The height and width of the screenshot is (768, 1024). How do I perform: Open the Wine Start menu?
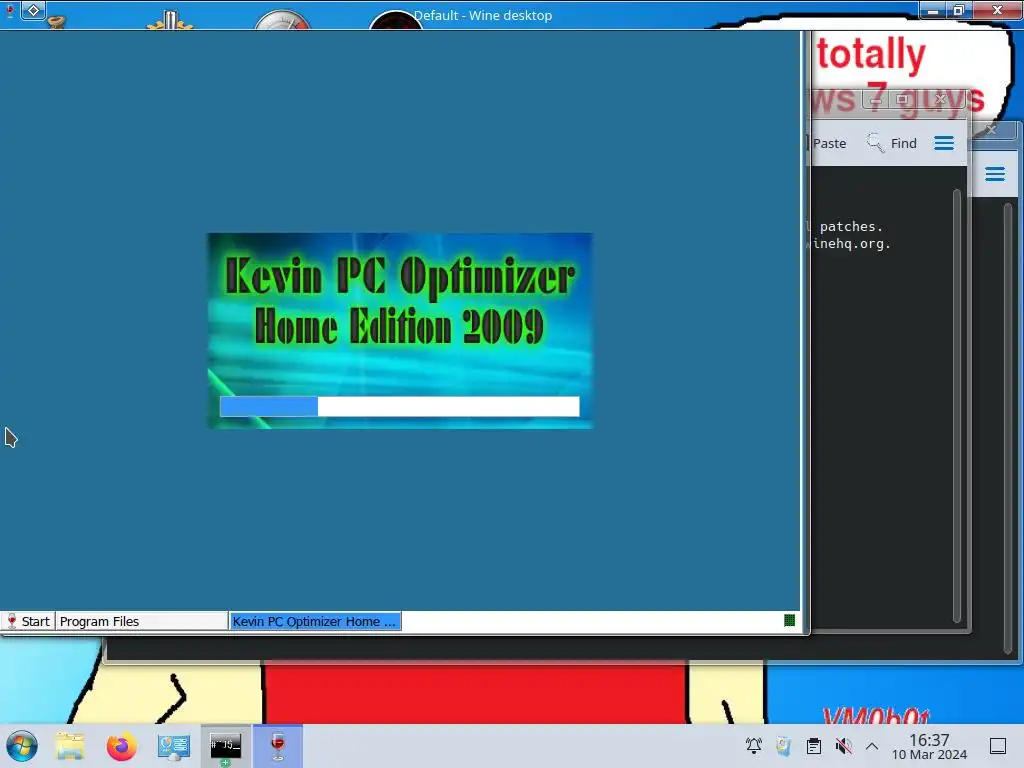click(27, 621)
